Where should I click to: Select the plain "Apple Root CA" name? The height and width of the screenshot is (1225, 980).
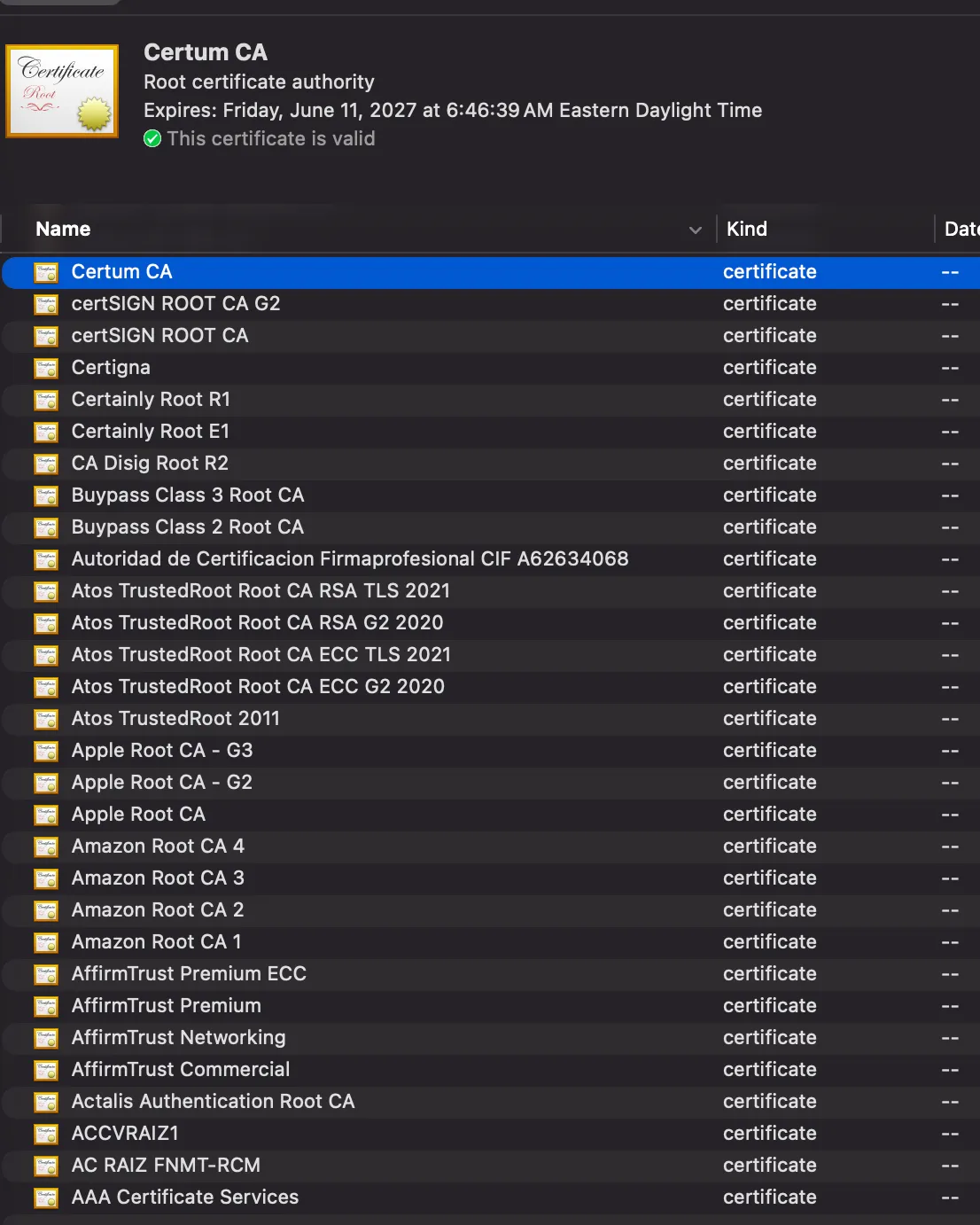[138, 814]
